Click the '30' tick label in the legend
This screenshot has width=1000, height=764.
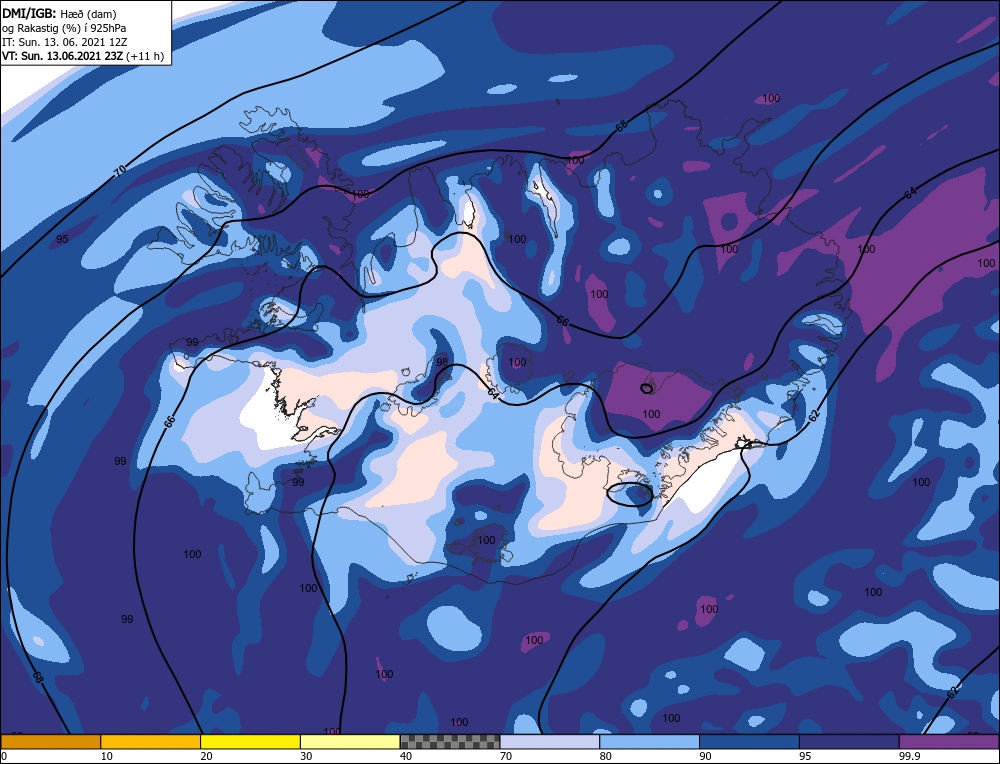coord(306,756)
